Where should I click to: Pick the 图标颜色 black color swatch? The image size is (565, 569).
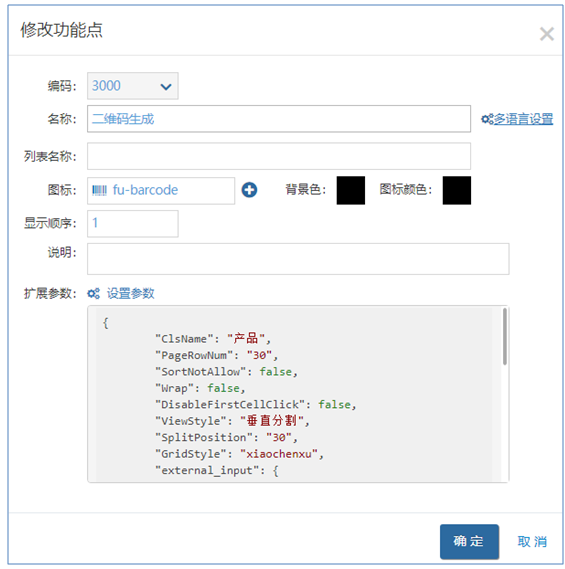[x=456, y=191]
